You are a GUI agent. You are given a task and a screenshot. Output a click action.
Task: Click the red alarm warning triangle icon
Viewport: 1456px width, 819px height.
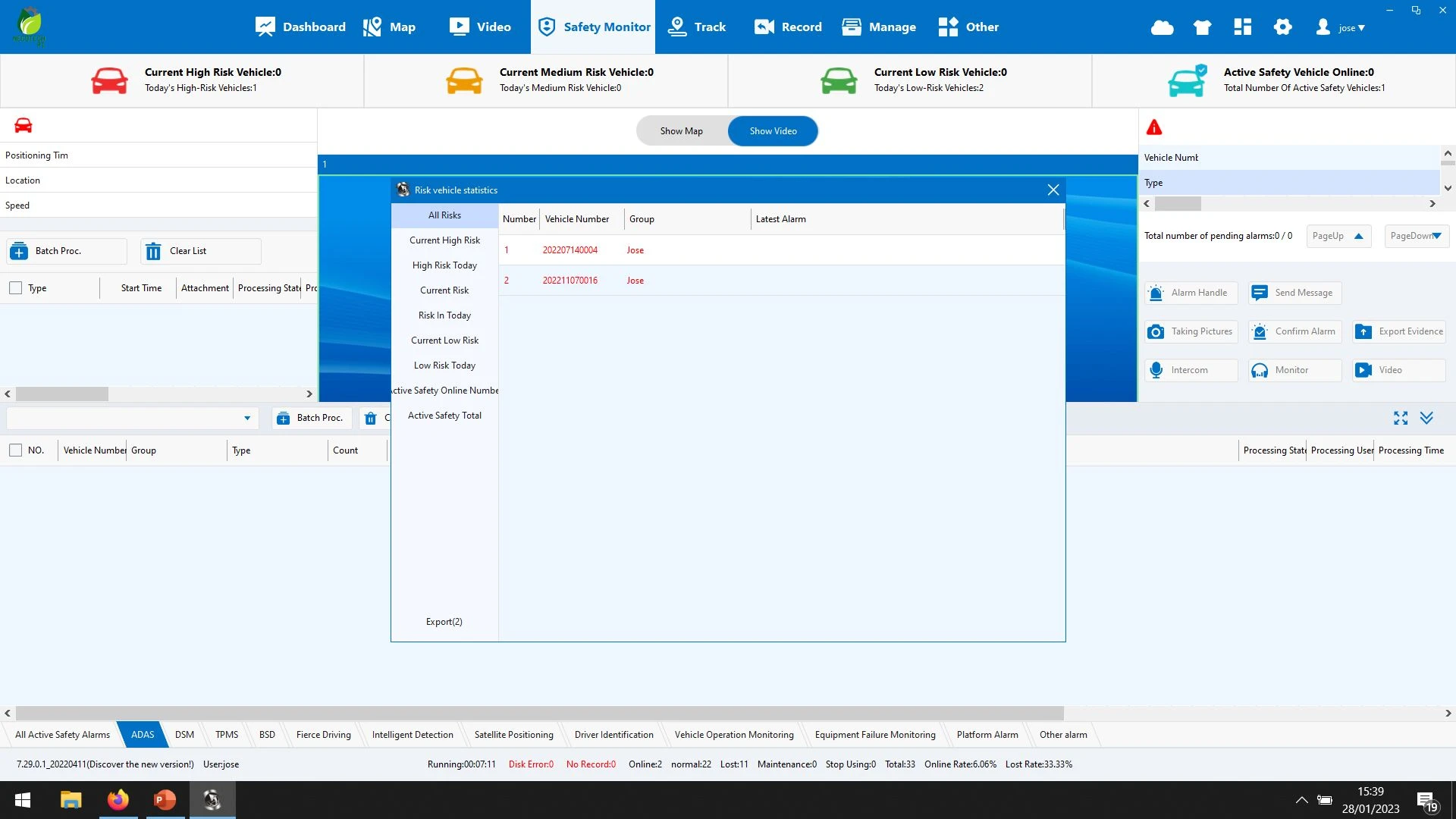click(1154, 127)
